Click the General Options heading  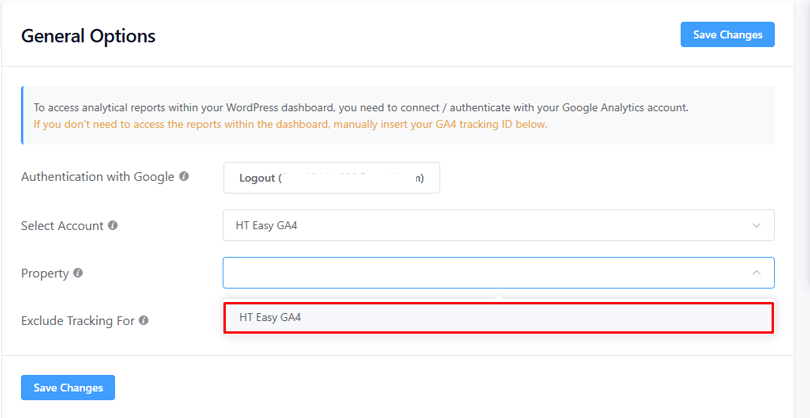click(x=88, y=36)
